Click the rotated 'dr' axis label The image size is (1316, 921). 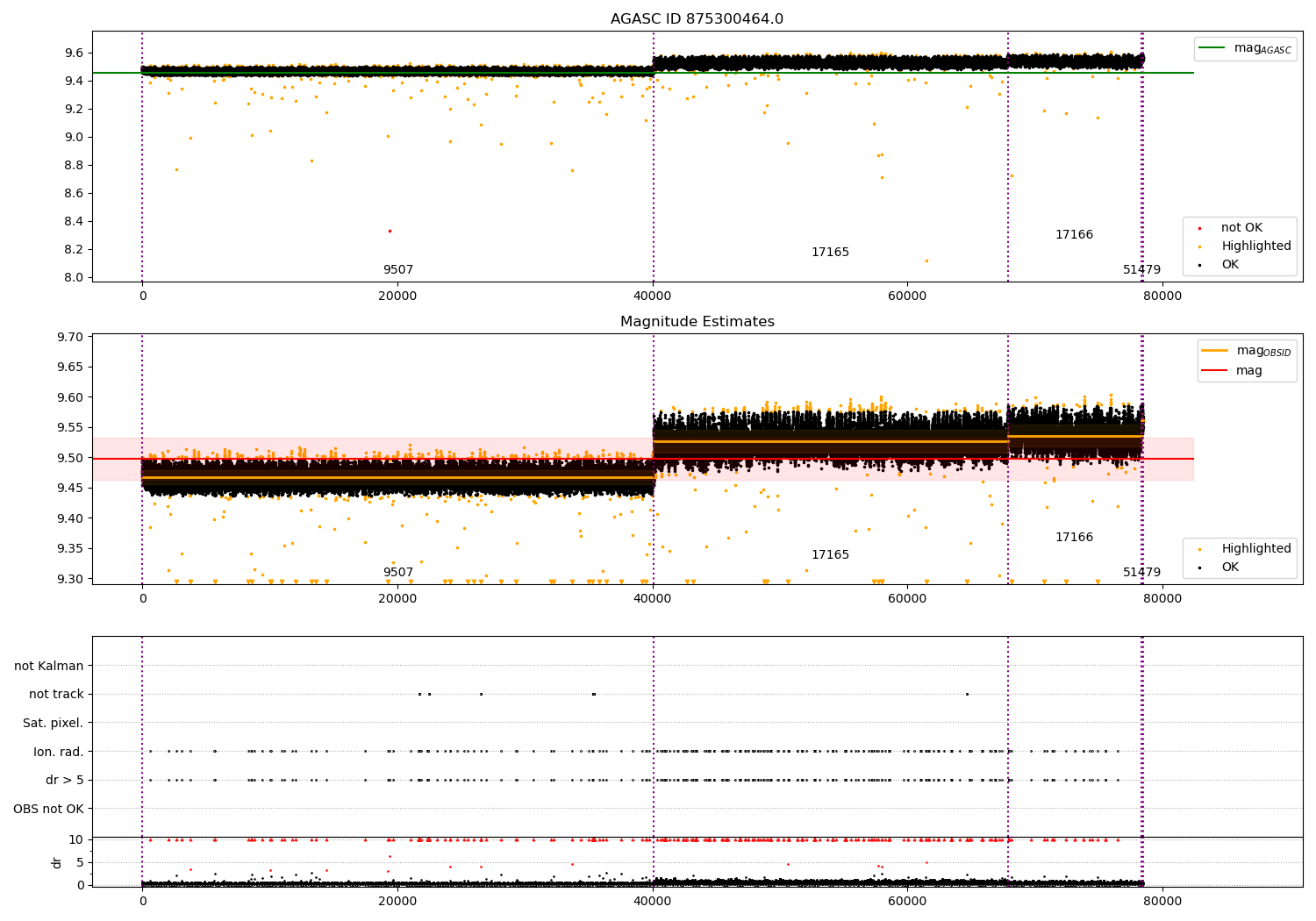pyautogui.click(x=57, y=862)
